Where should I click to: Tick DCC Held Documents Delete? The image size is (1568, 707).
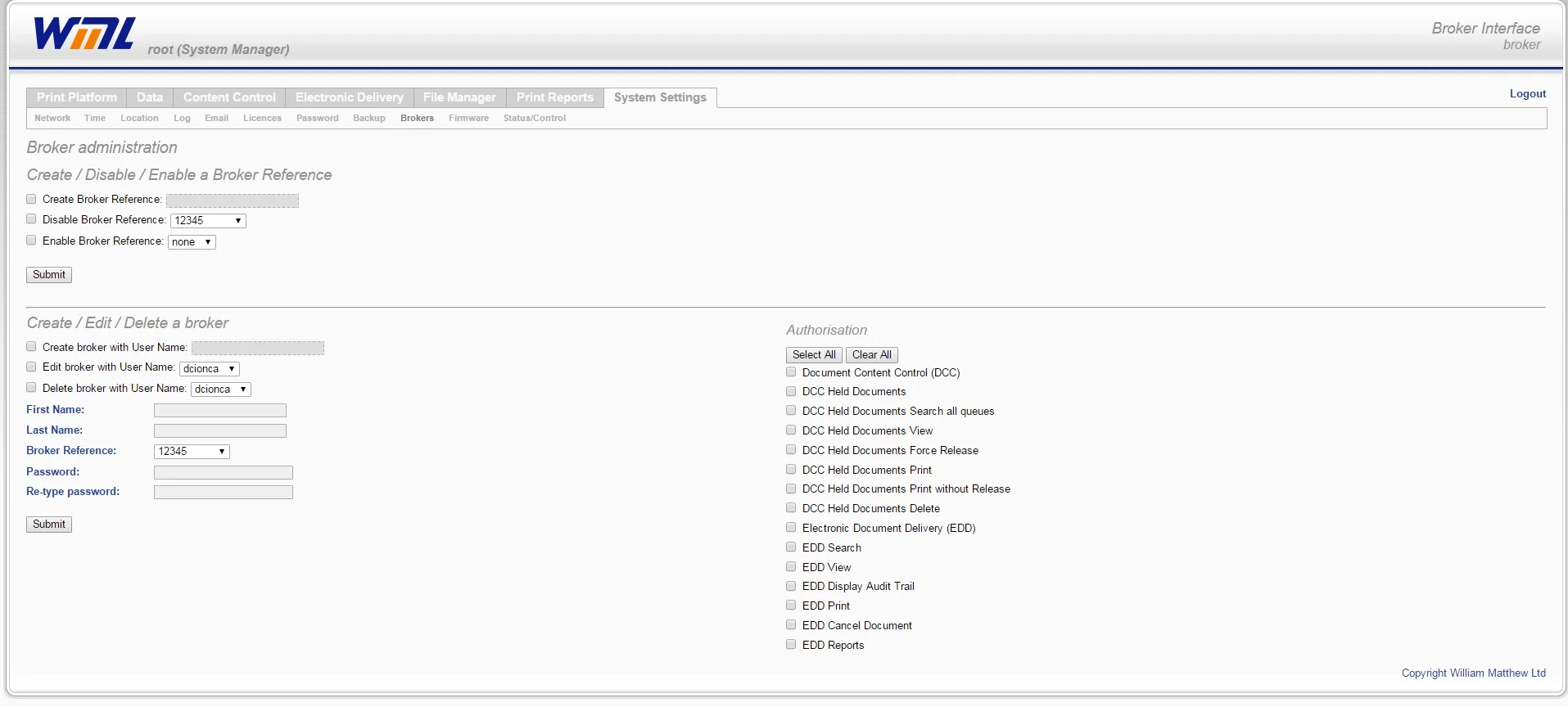point(791,508)
